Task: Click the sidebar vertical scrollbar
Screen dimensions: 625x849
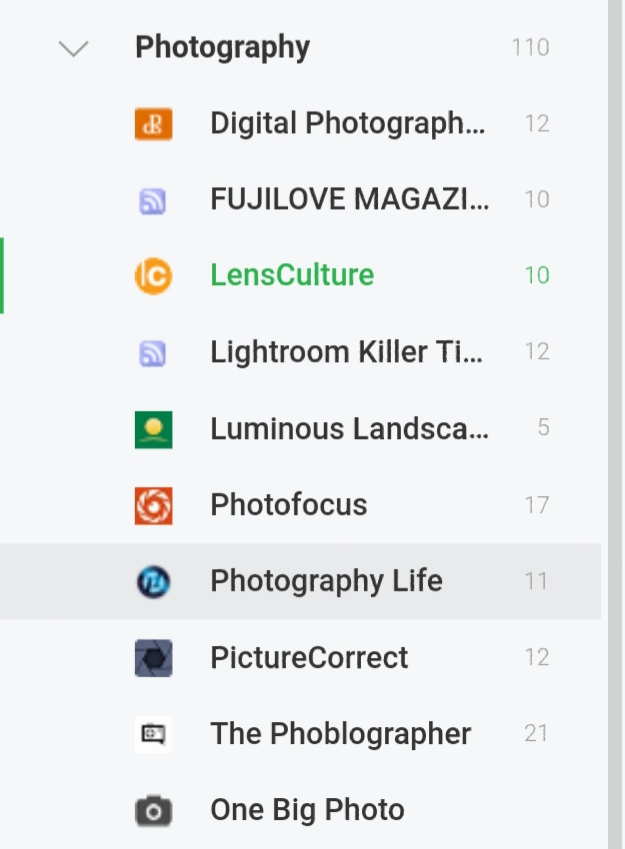Action: click(x=615, y=424)
